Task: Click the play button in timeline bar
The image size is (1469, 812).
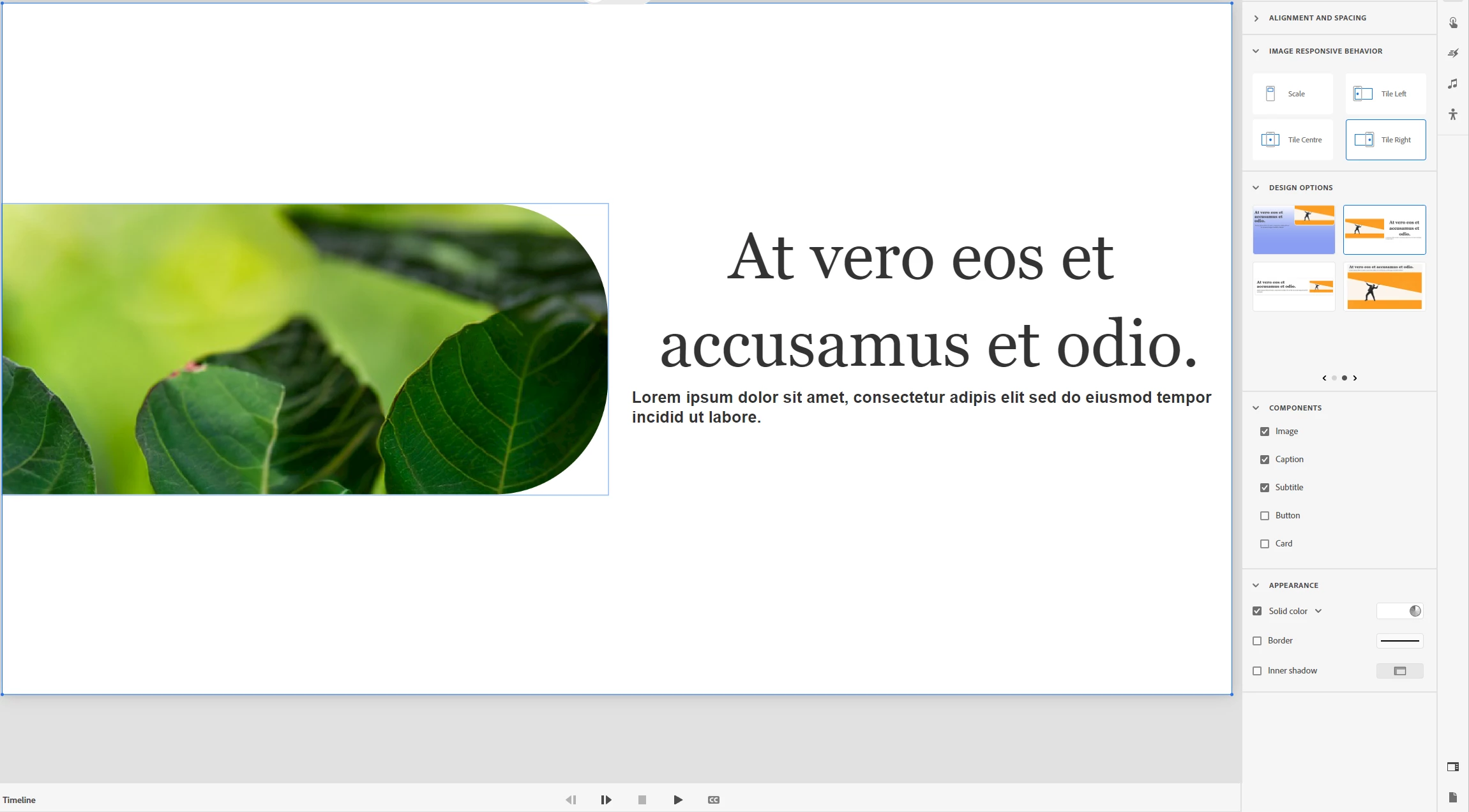Action: (678, 800)
